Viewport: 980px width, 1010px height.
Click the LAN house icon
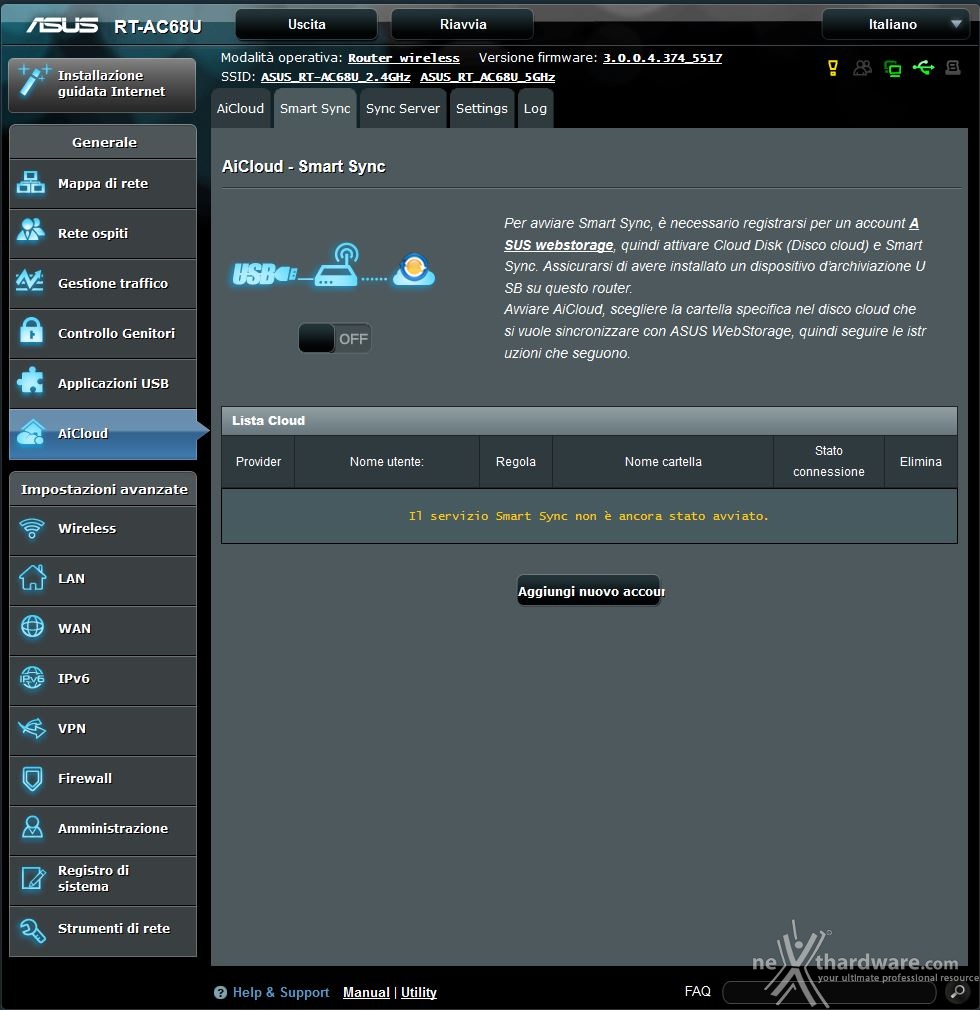click(x=32, y=577)
